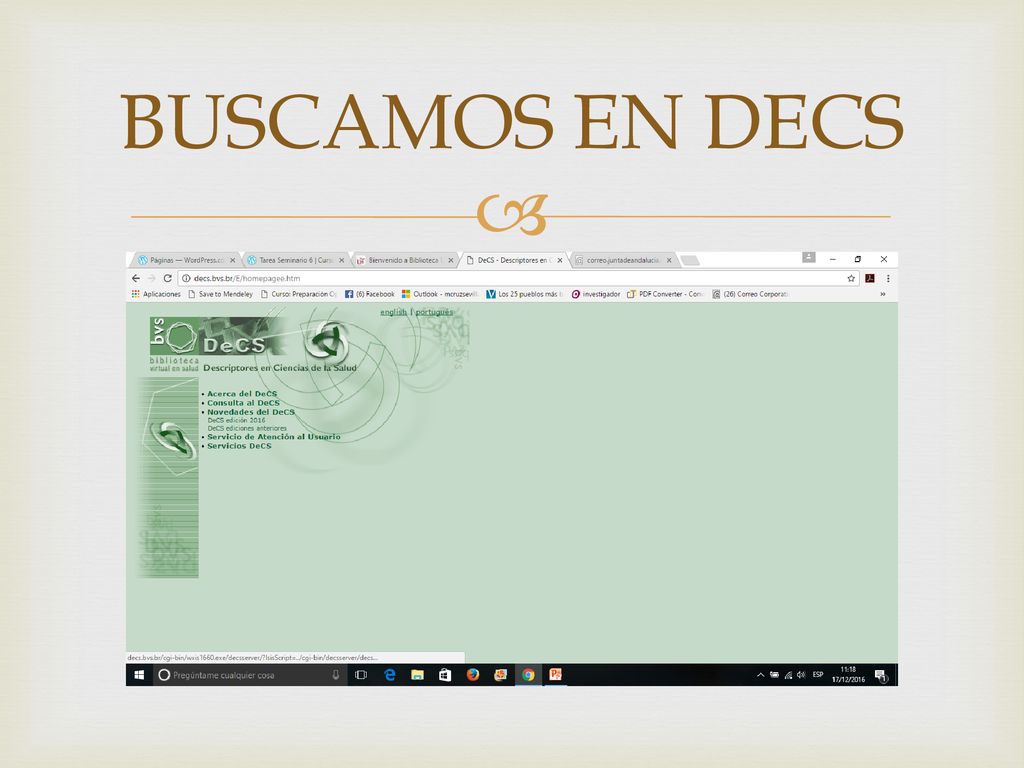
Task: Bookmark this page with the star icon
Action: (x=851, y=278)
